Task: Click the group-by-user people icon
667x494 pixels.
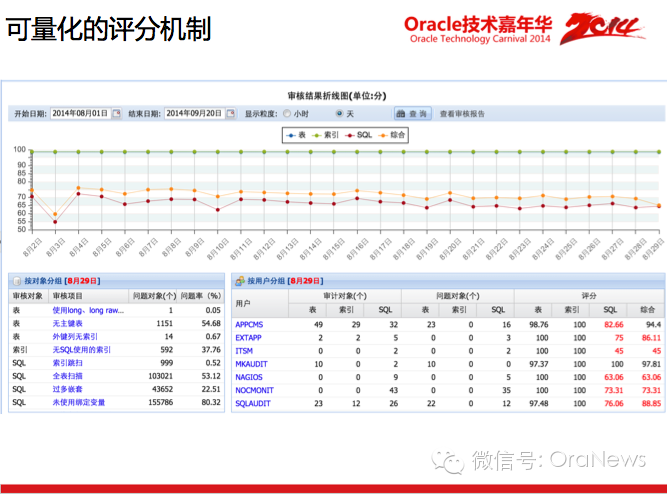Action: tap(240, 281)
